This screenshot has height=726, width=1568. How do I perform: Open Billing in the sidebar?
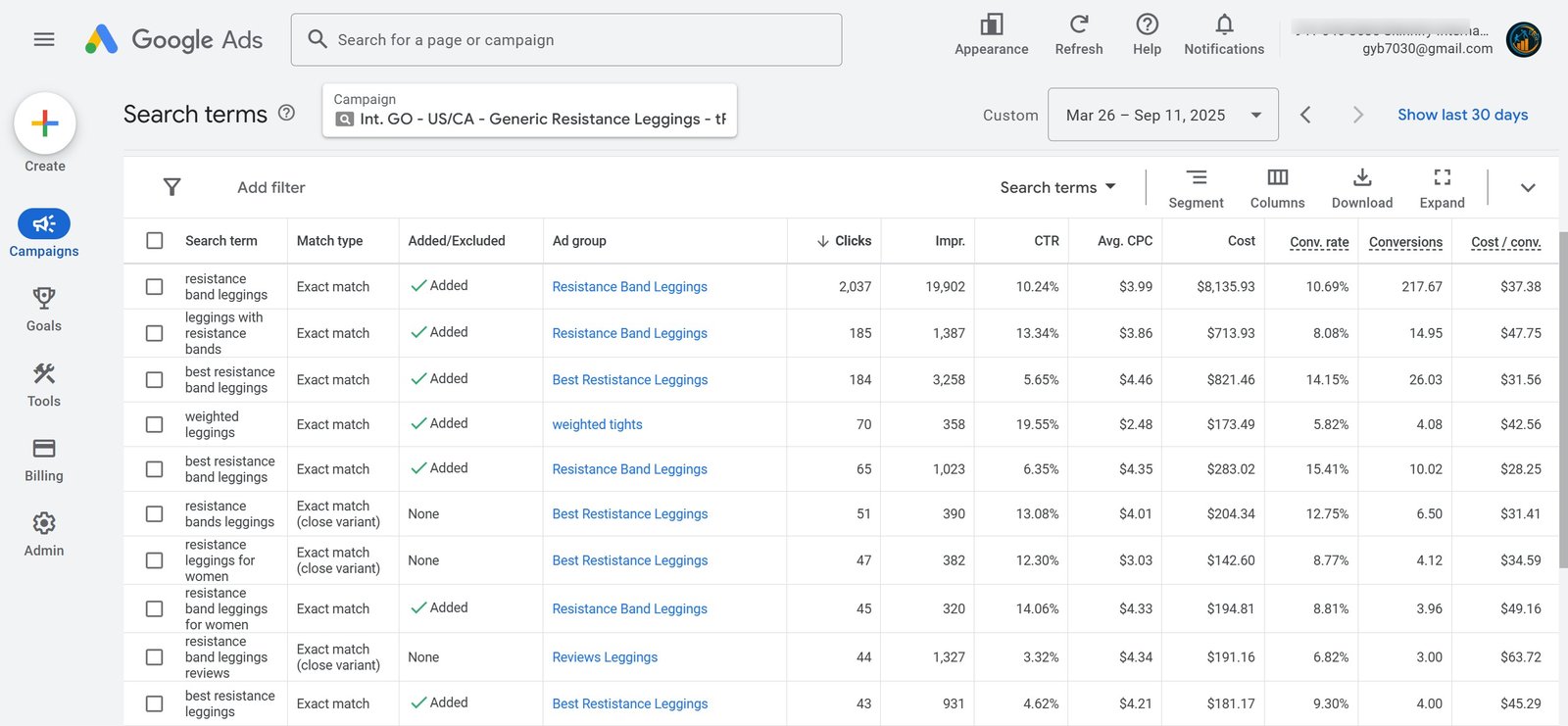(44, 460)
